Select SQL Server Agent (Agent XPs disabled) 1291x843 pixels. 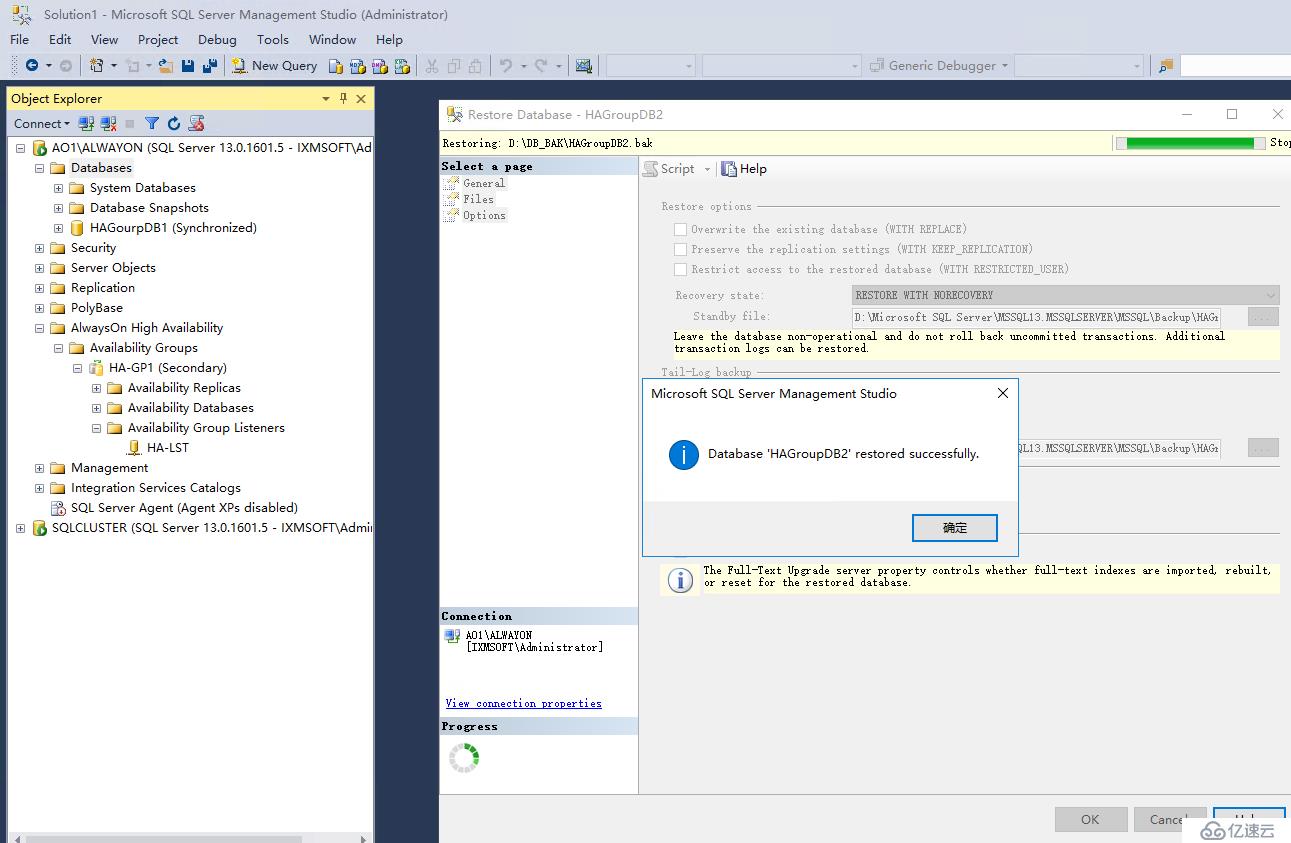point(184,508)
